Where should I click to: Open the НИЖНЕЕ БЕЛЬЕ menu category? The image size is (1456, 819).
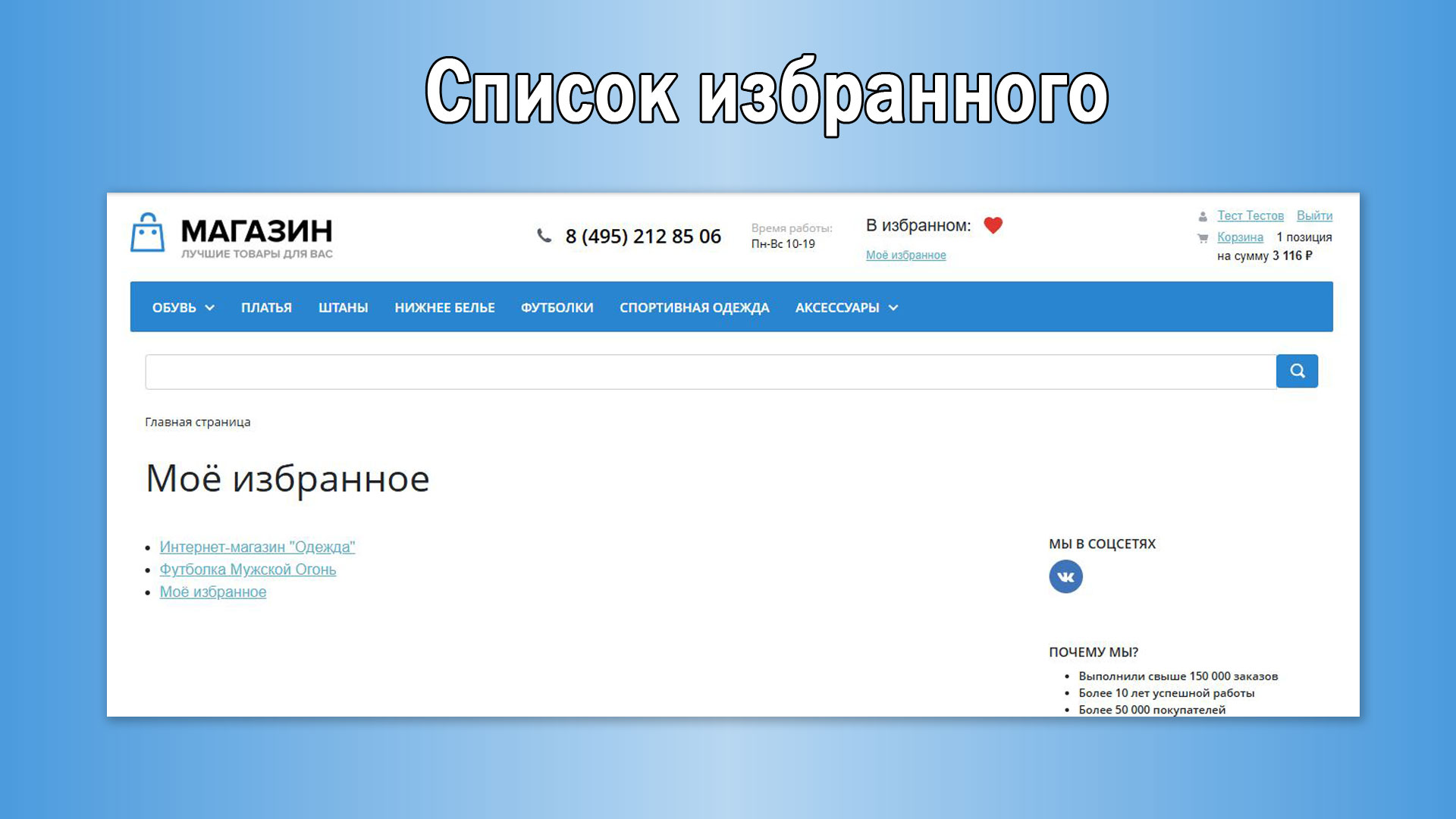[x=444, y=308]
